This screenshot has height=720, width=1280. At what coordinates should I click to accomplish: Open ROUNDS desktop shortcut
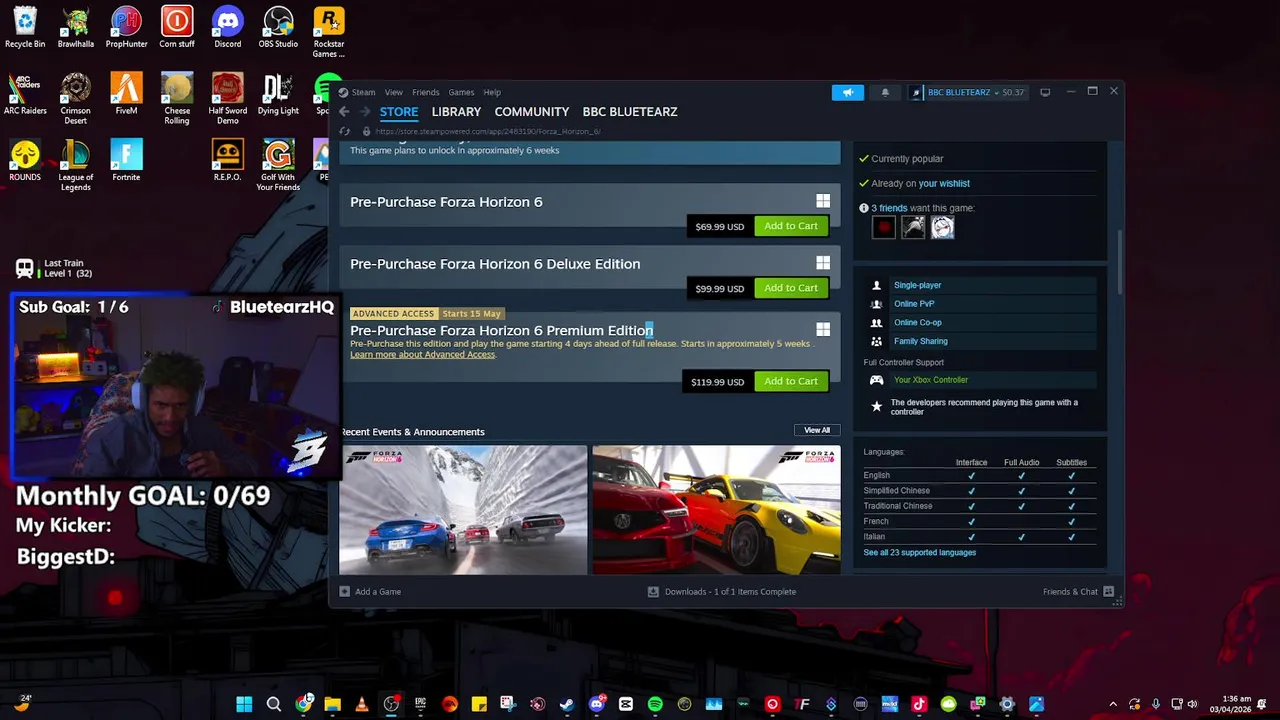[x=25, y=160]
